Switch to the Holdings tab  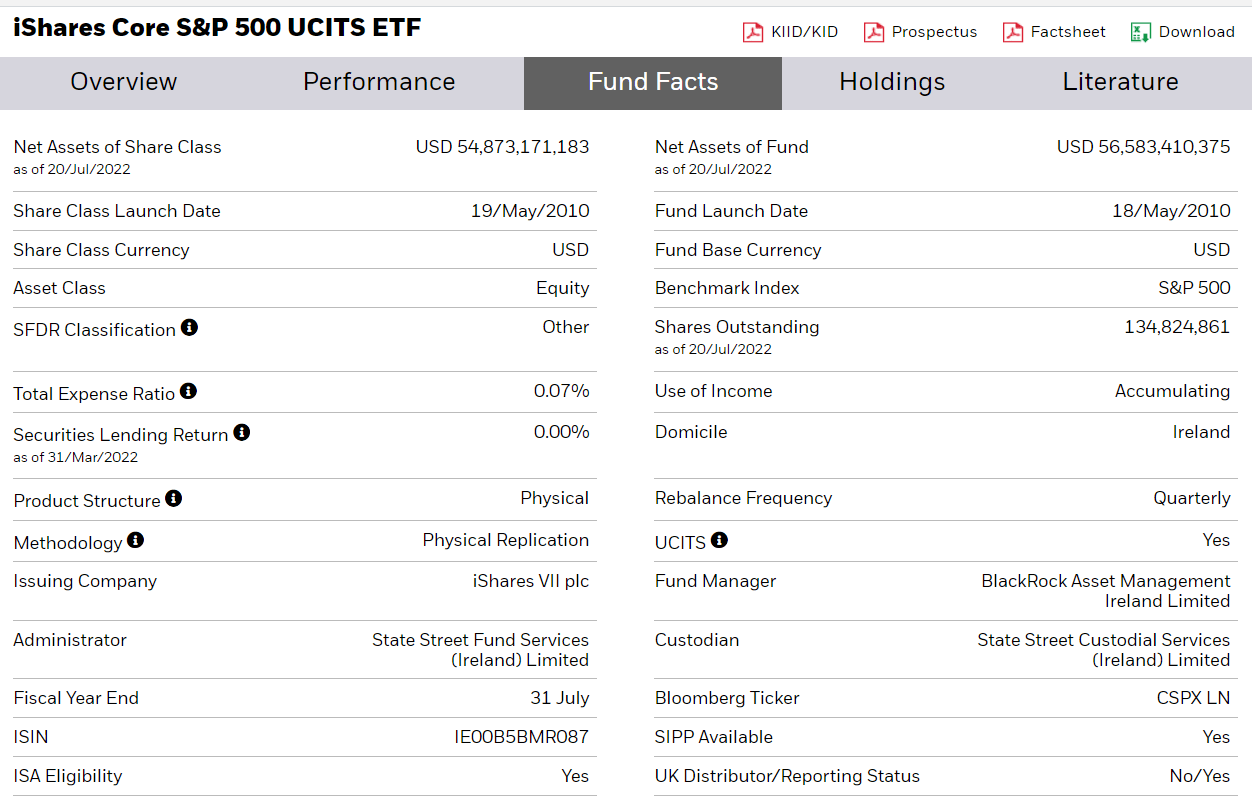point(892,83)
